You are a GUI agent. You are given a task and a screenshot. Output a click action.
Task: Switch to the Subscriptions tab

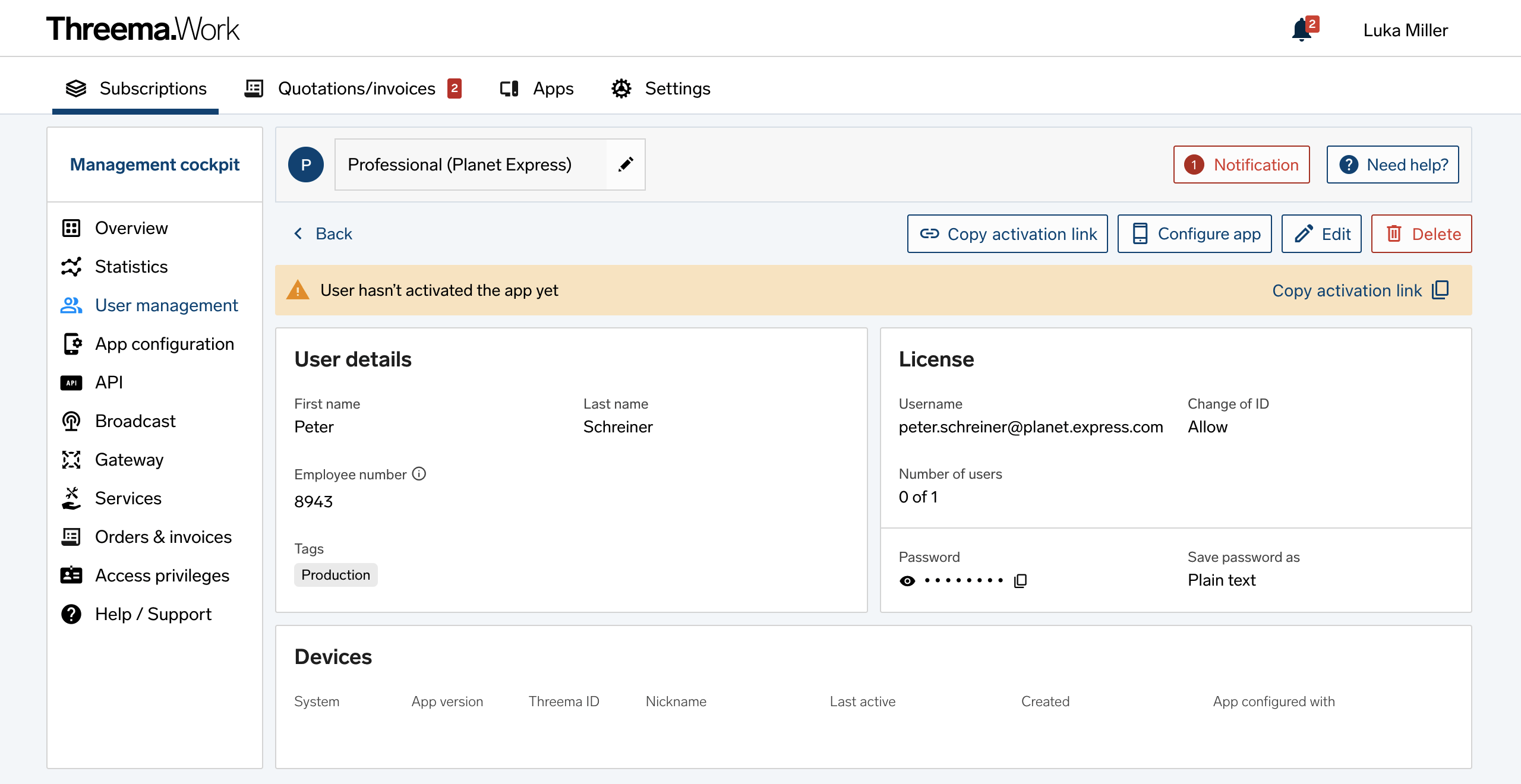pos(135,88)
